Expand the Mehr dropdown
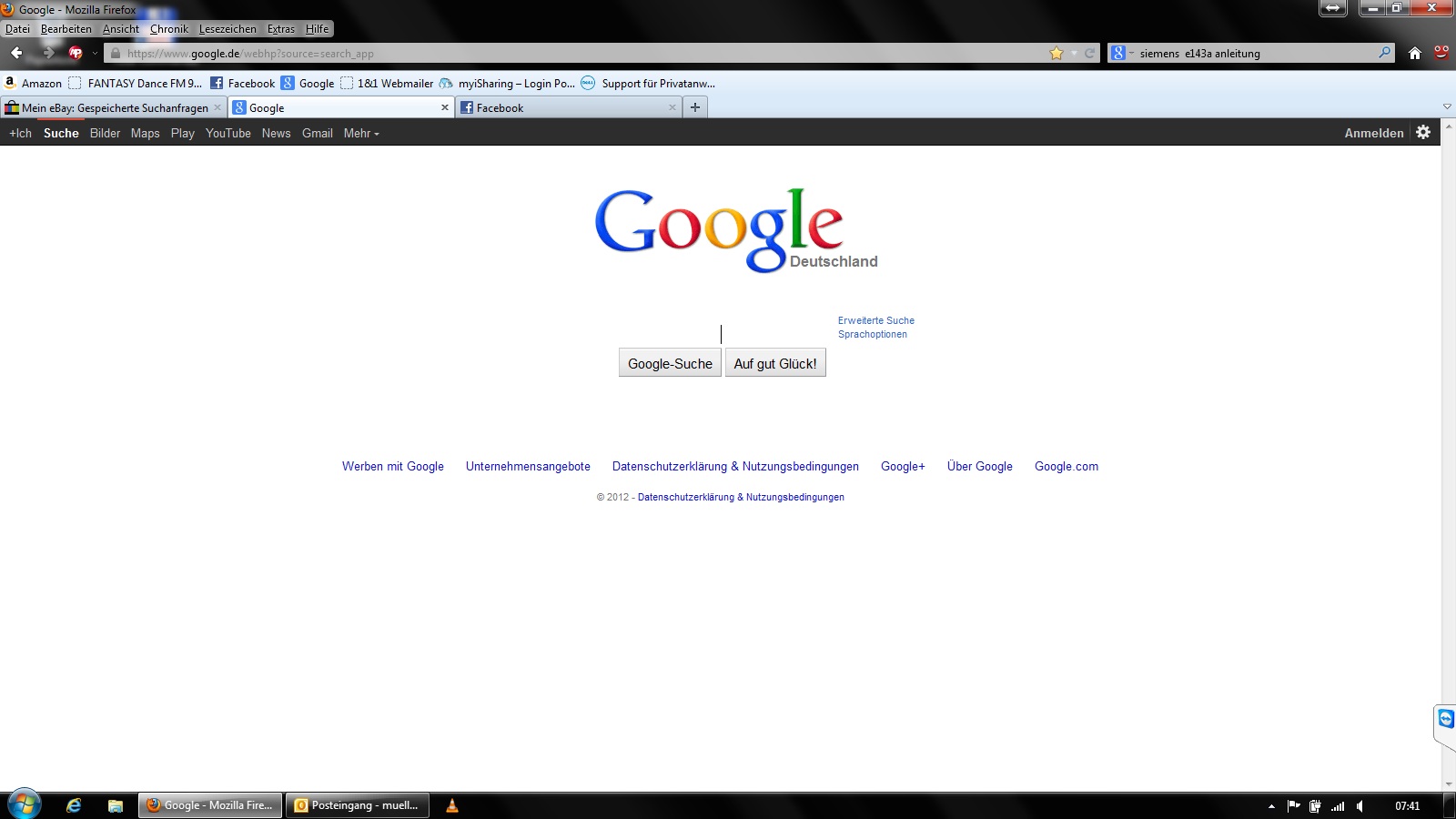The height and width of the screenshot is (819, 1456). [x=361, y=133]
